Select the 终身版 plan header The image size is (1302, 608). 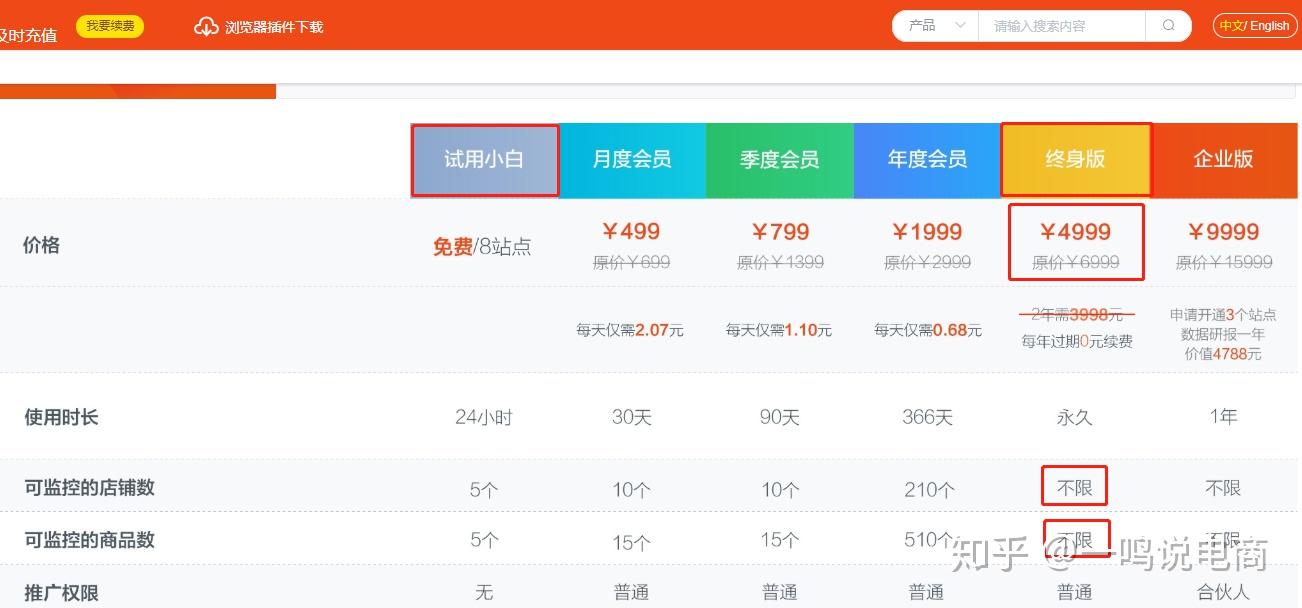click(x=1075, y=160)
